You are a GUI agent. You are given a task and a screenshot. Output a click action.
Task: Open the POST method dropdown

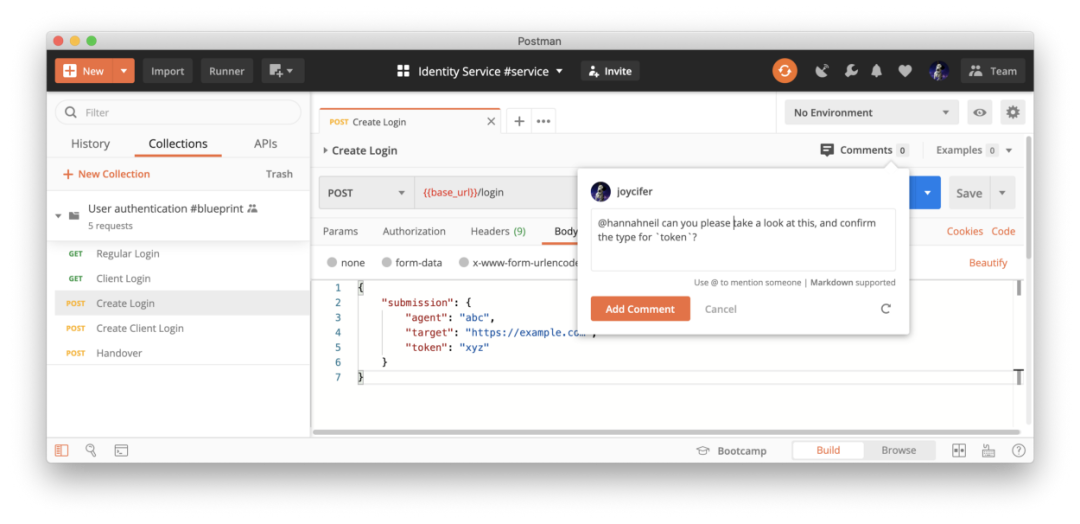[x=366, y=193]
